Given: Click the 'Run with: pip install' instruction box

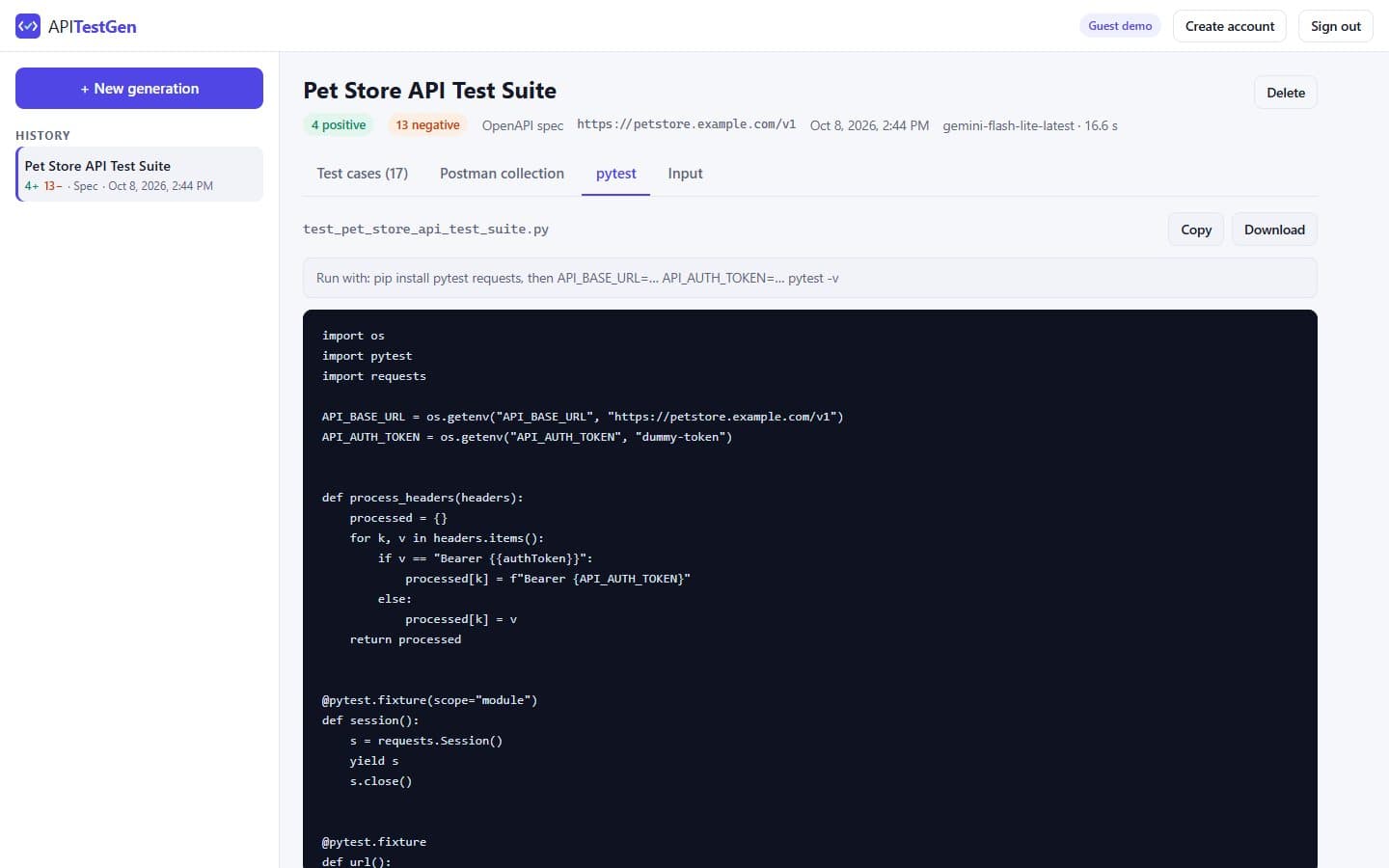Looking at the screenshot, I should coord(810,278).
